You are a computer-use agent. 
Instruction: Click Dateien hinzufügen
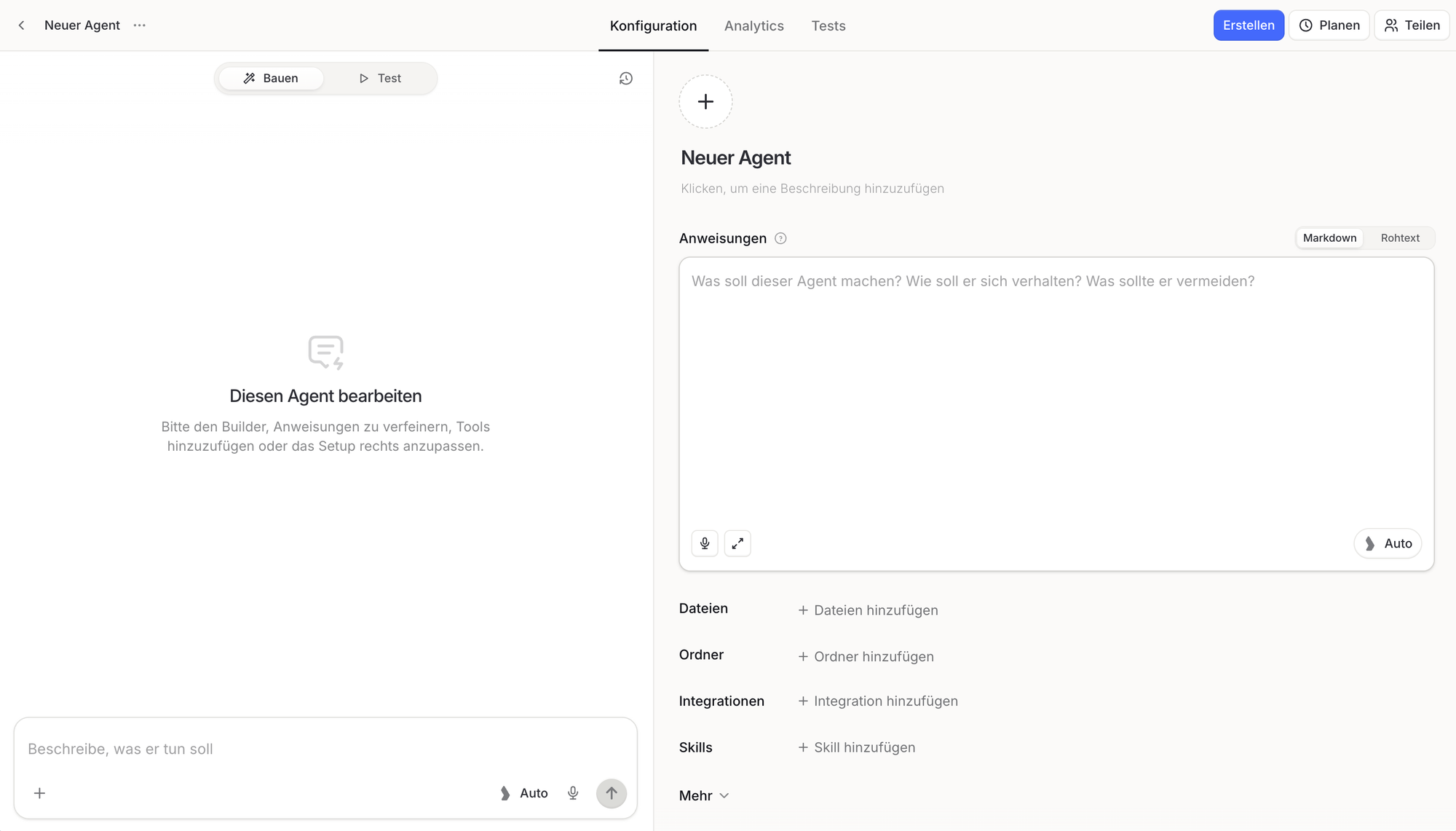point(868,610)
